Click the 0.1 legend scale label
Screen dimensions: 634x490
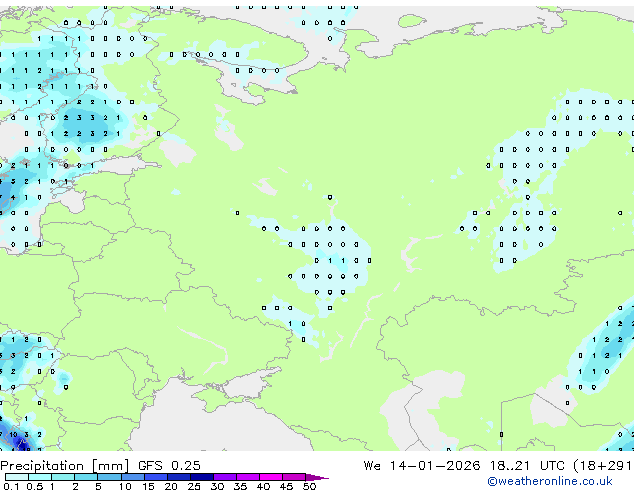[x=11, y=486]
